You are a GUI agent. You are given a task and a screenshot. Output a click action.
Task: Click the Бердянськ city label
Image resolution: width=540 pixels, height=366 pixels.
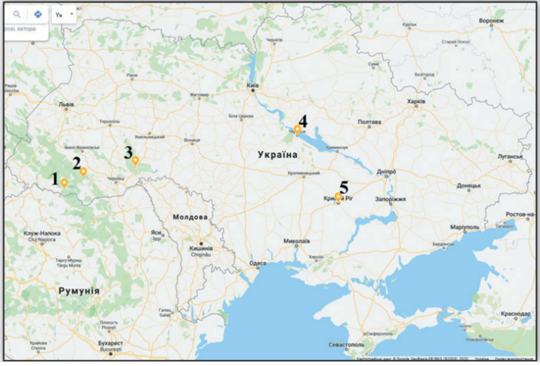[x=443, y=244]
